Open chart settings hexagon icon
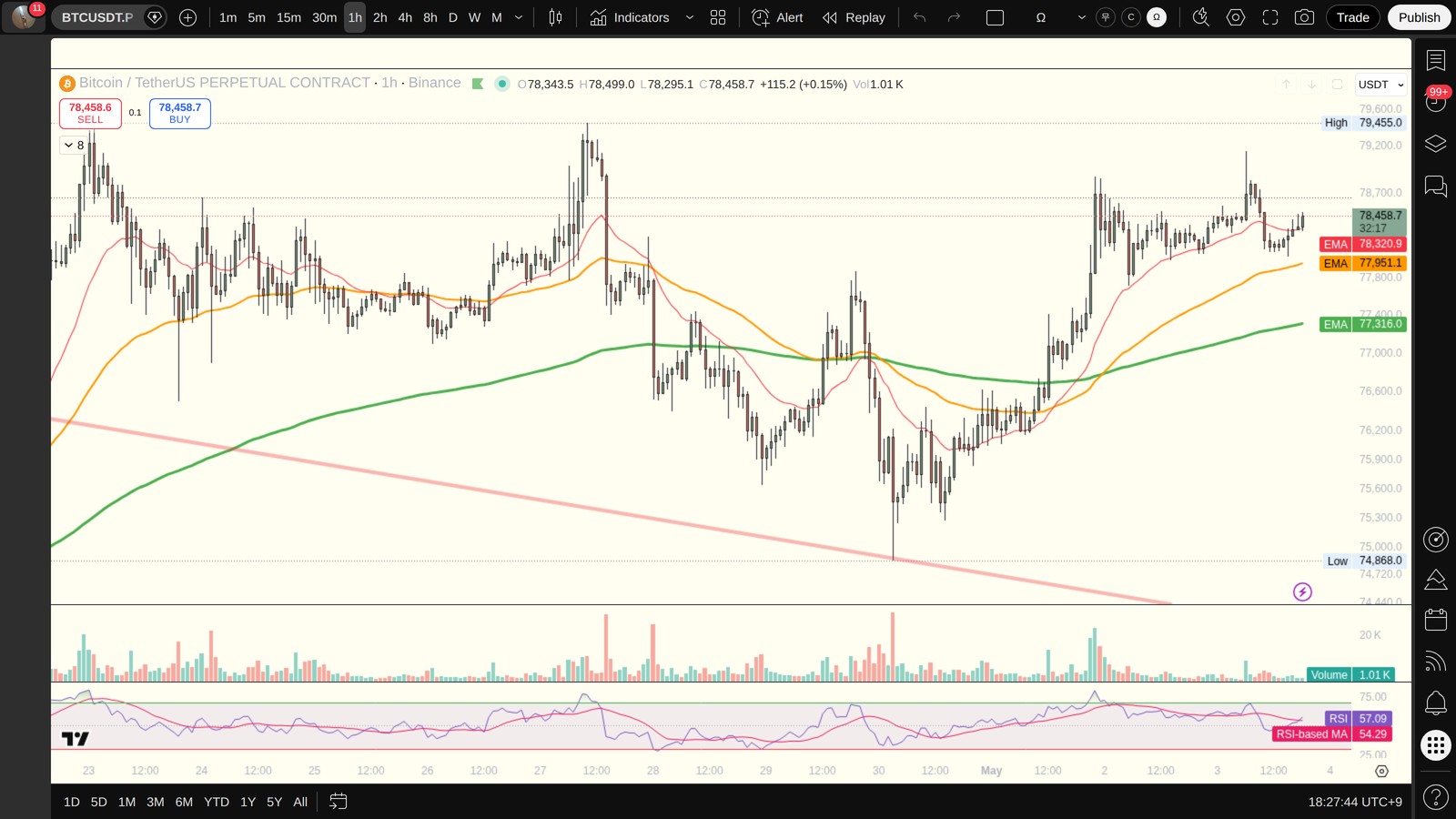Screen dimensions: 1456x819 pyautogui.click(x=1236, y=17)
